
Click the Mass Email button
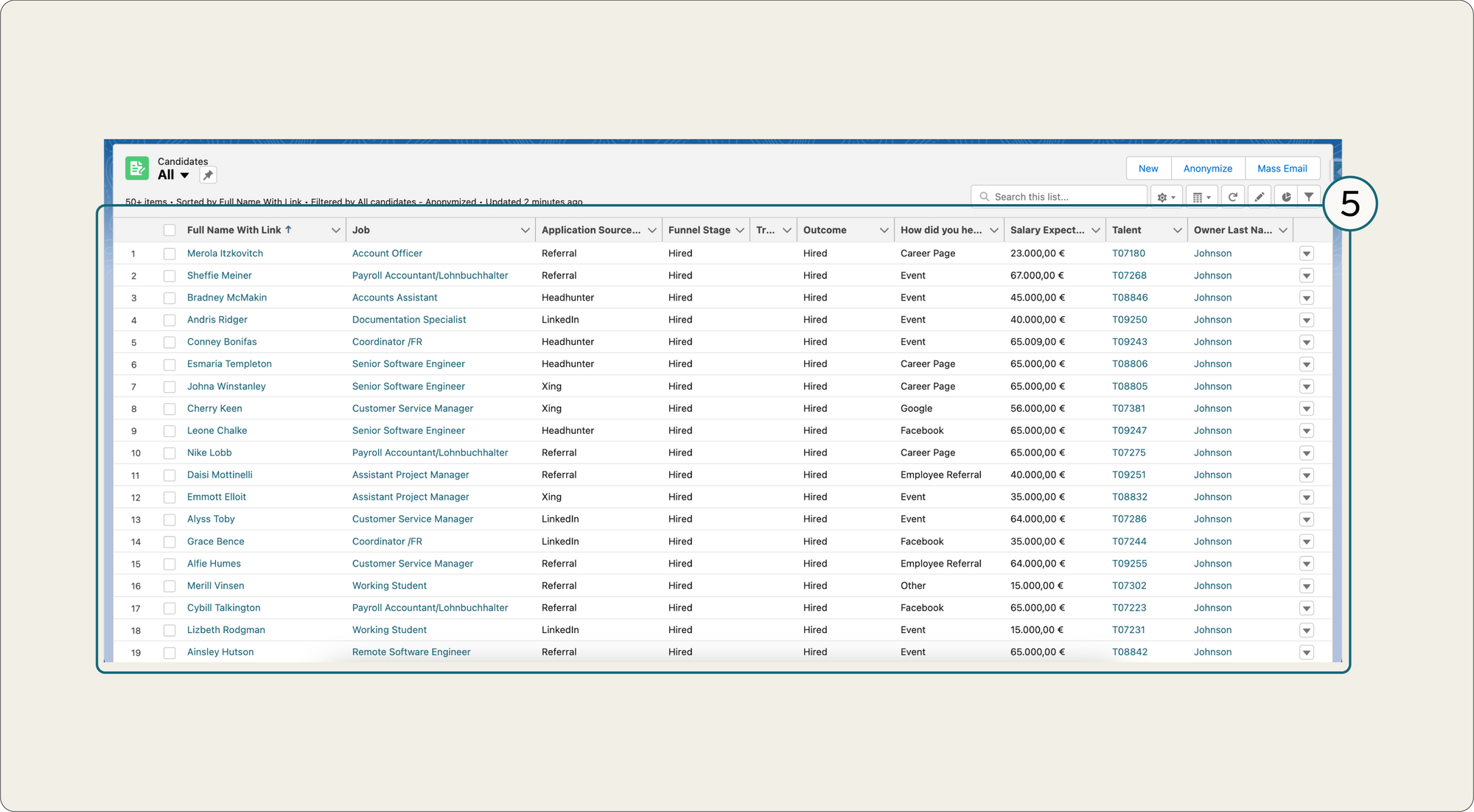point(1282,168)
